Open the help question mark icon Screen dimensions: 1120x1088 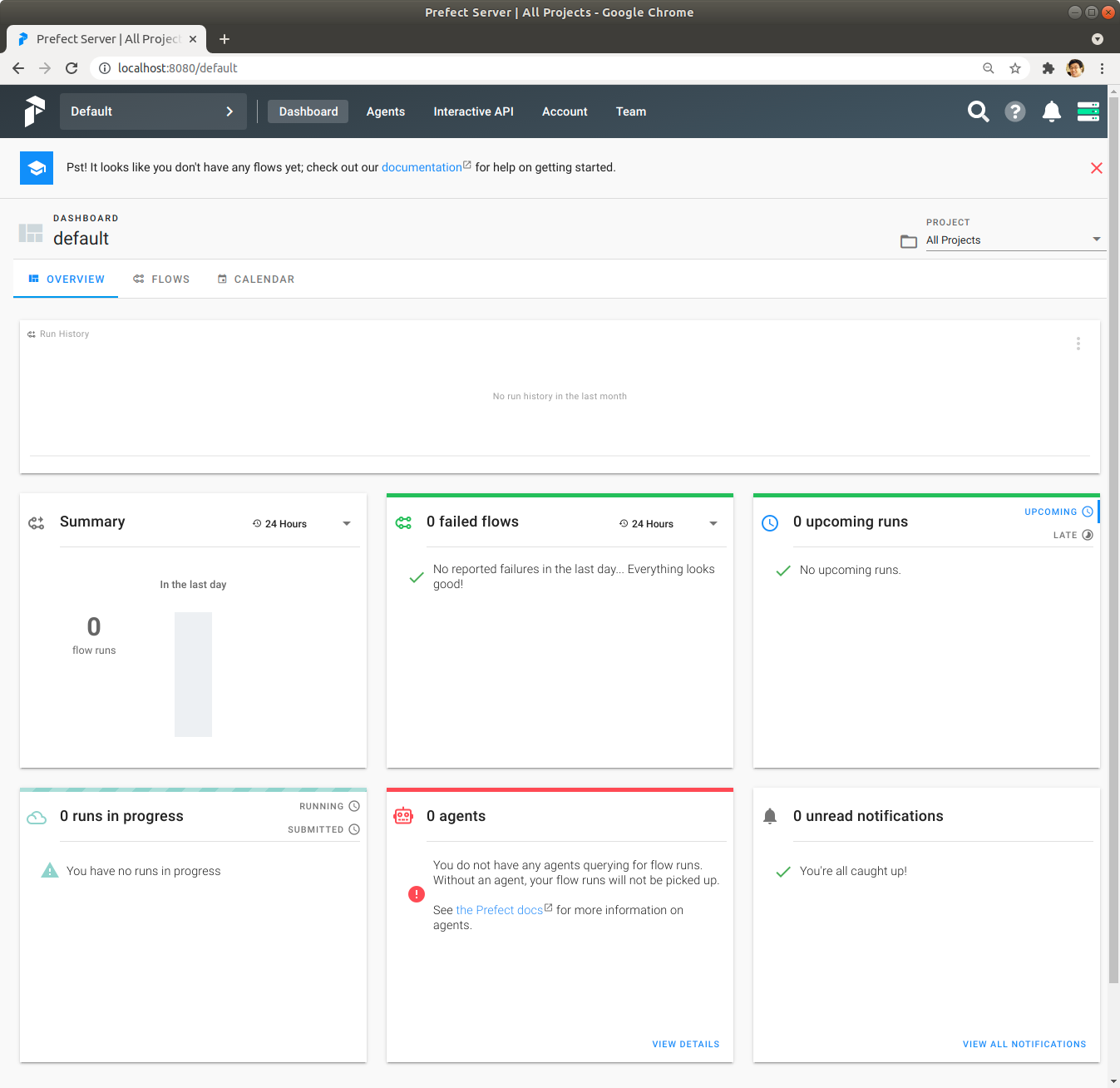pyautogui.click(x=1015, y=111)
